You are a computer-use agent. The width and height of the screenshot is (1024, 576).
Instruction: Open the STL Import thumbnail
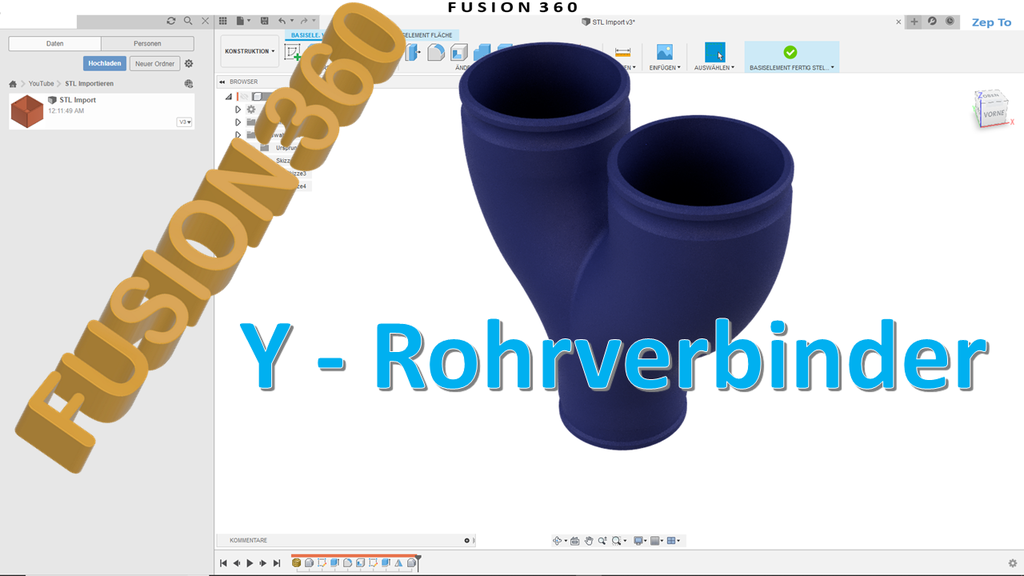27,111
